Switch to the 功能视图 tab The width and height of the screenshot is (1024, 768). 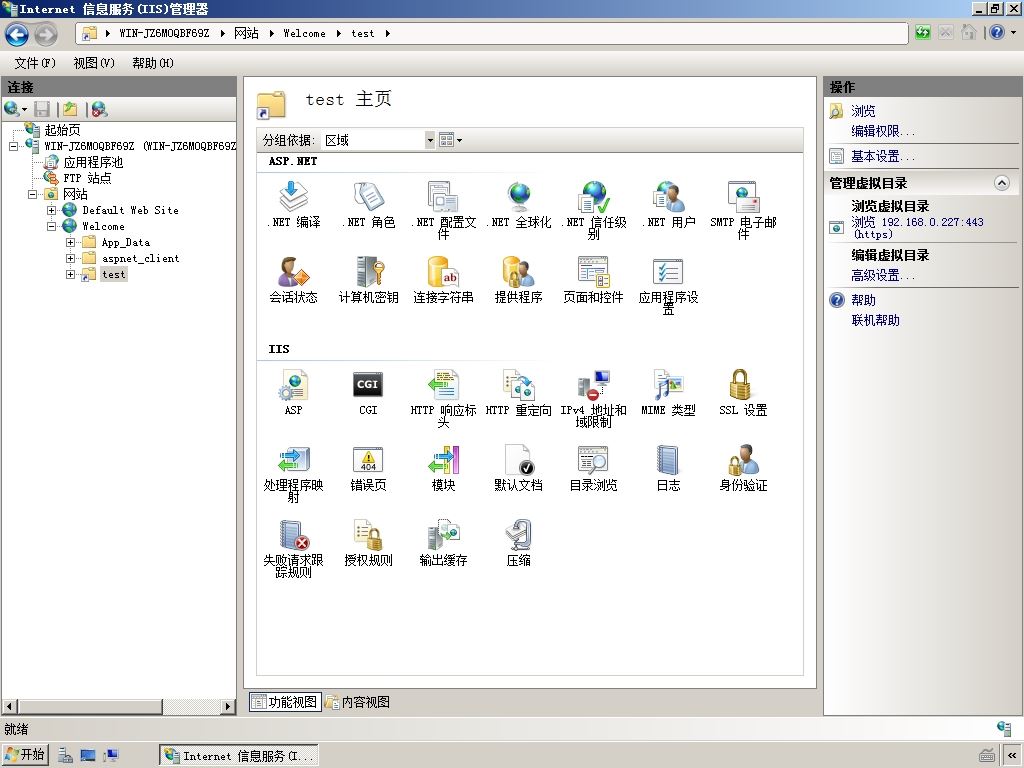pos(285,702)
